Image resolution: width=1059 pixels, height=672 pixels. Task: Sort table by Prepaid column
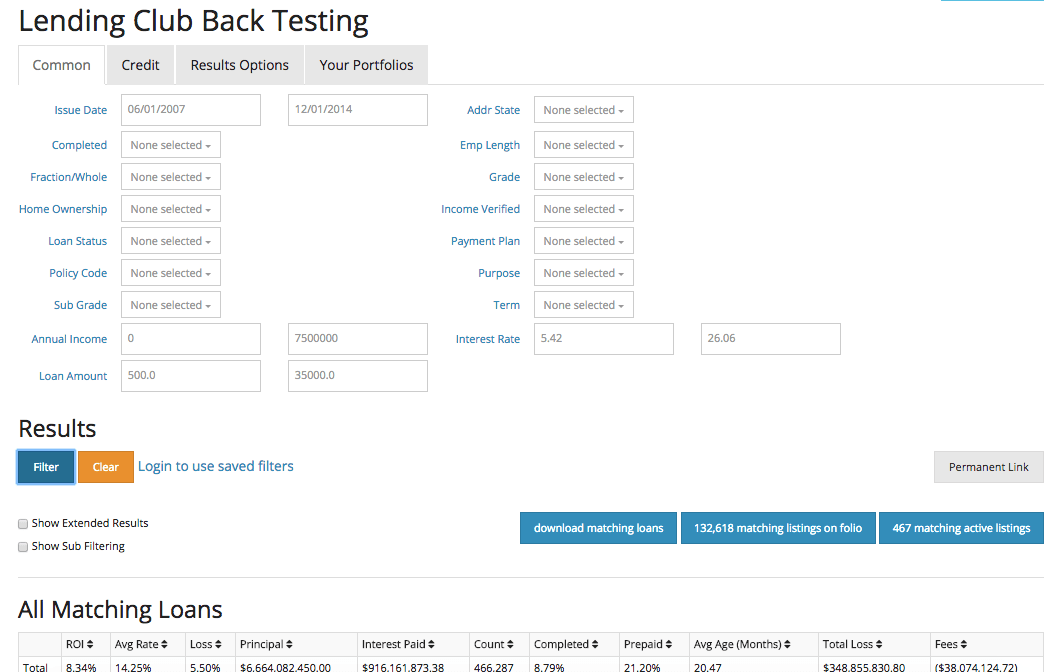[x=647, y=645]
